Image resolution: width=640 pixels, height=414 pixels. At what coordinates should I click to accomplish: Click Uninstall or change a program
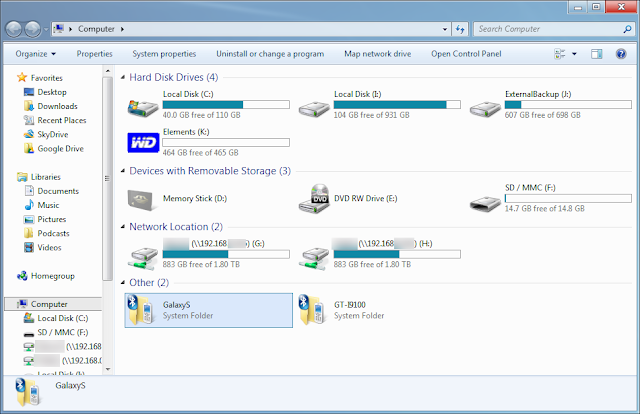click(x=270, y=53)
